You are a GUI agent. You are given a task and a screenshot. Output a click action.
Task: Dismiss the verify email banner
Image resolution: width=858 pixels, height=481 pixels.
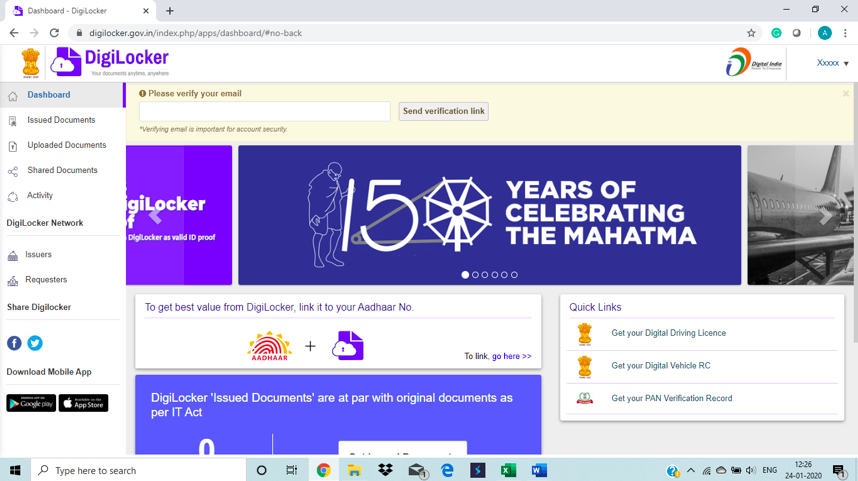pos(845,94)
